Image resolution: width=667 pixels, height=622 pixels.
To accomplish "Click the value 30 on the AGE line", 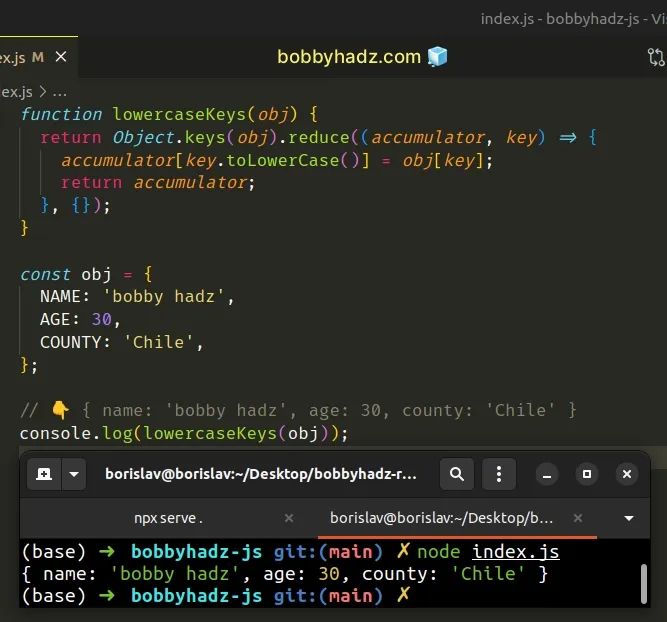I will [x=102, y=320].
